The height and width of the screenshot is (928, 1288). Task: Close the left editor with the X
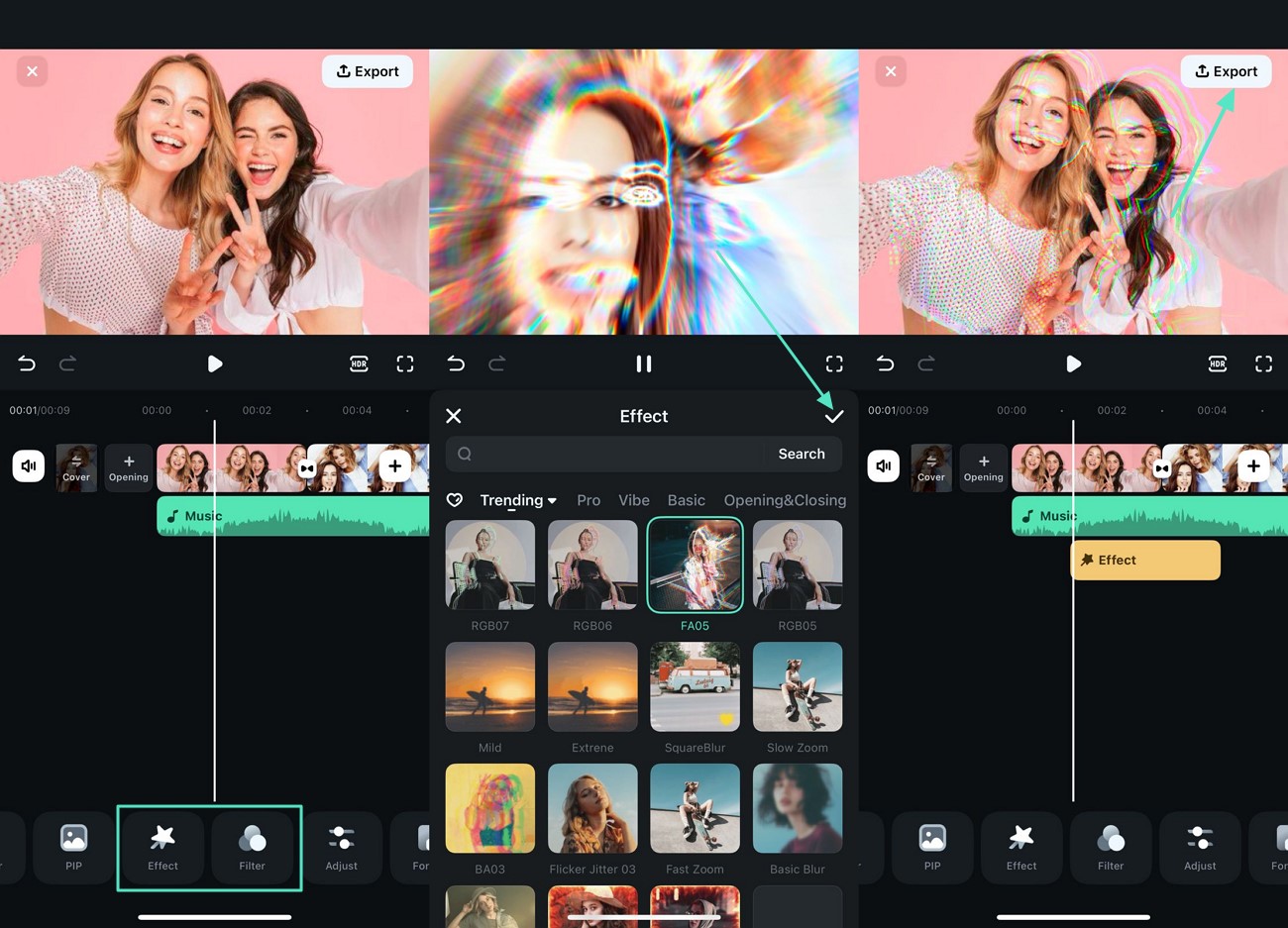[x=33, y=71]
